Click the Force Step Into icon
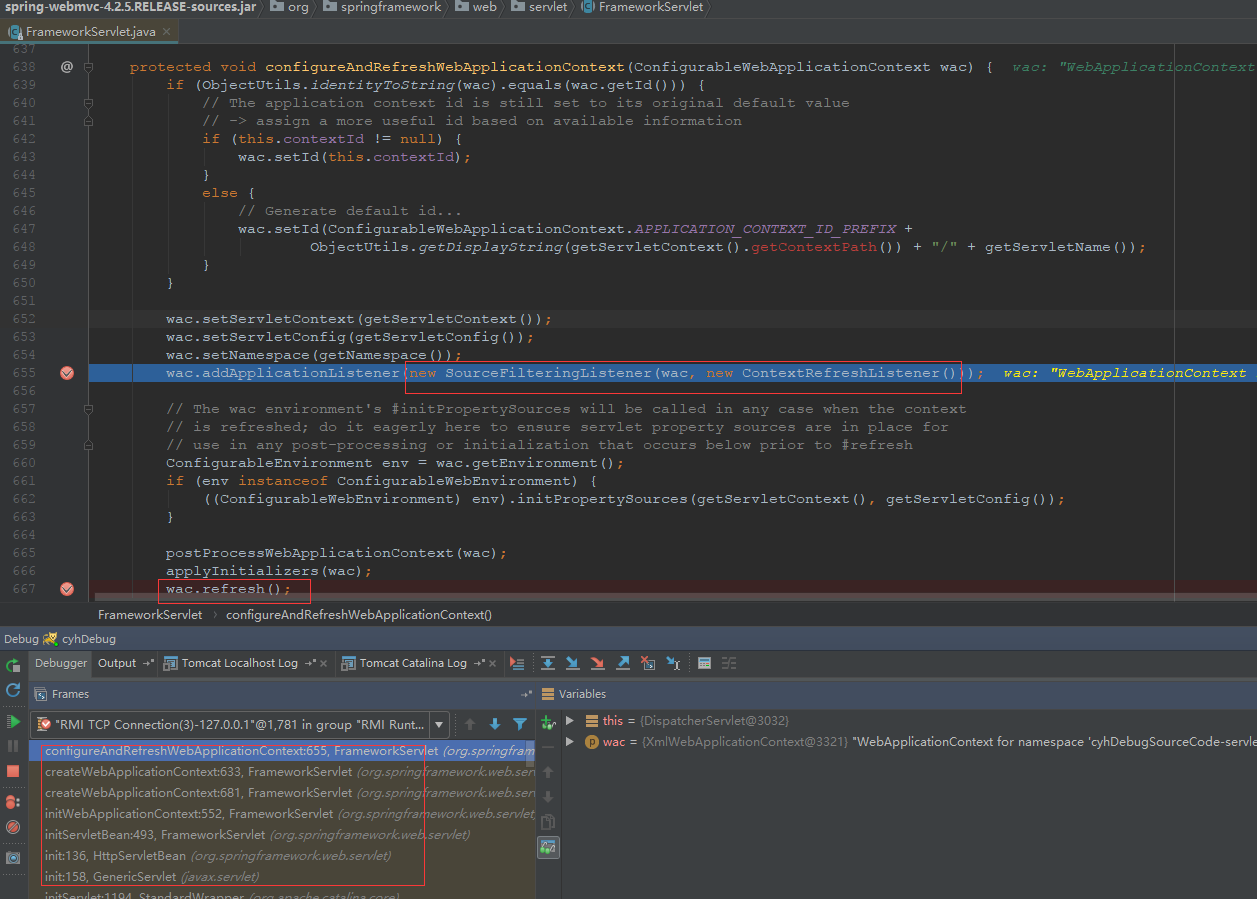 [597, 663]
